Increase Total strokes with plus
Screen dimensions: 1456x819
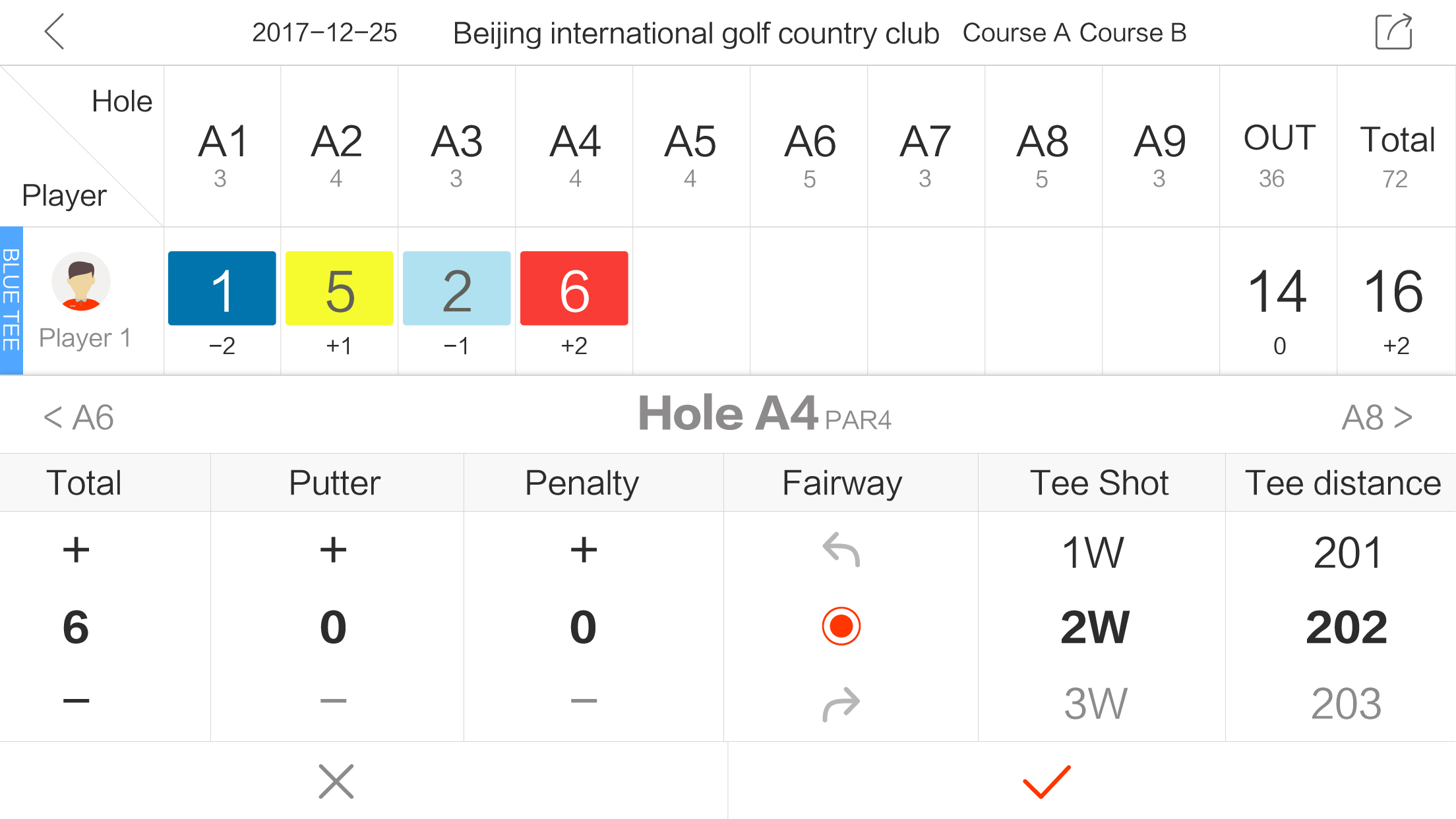point(76,549)
